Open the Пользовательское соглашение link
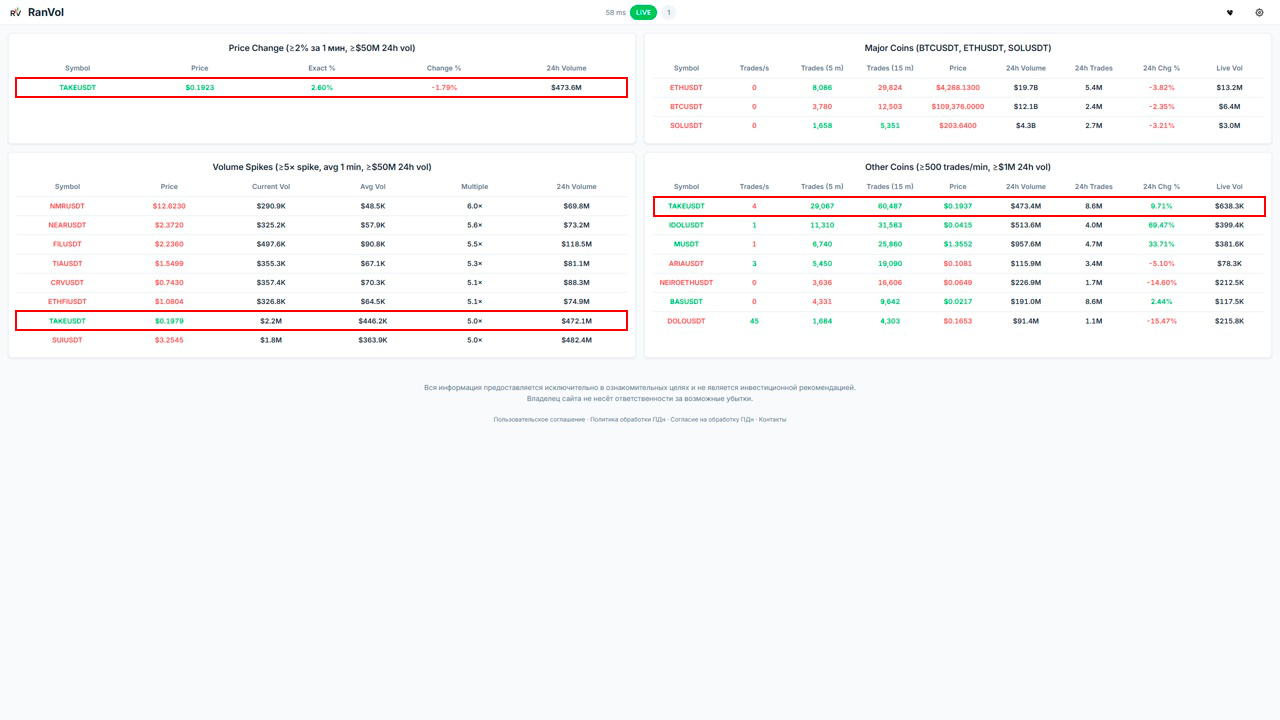The width and height of the screenshot is (1280, 720). click(539, 420)
